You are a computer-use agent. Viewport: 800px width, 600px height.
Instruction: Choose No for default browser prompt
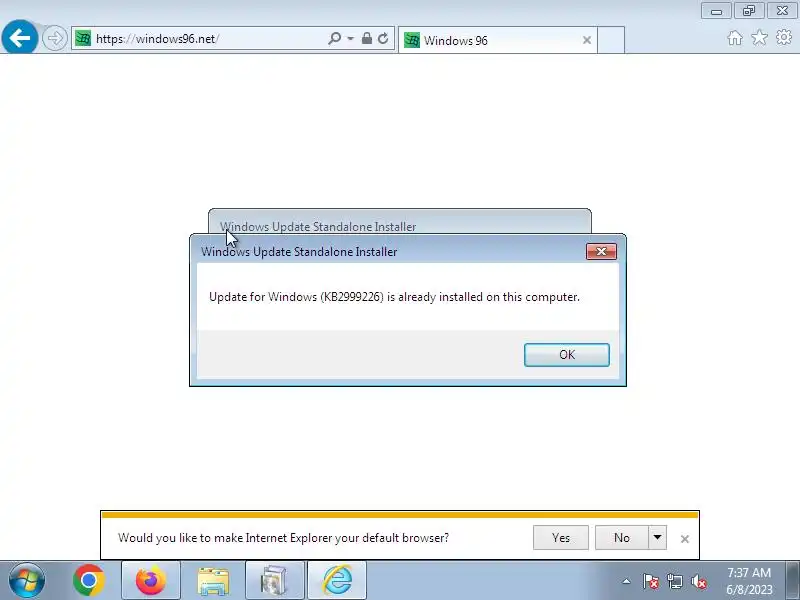[x=621, y=538]
